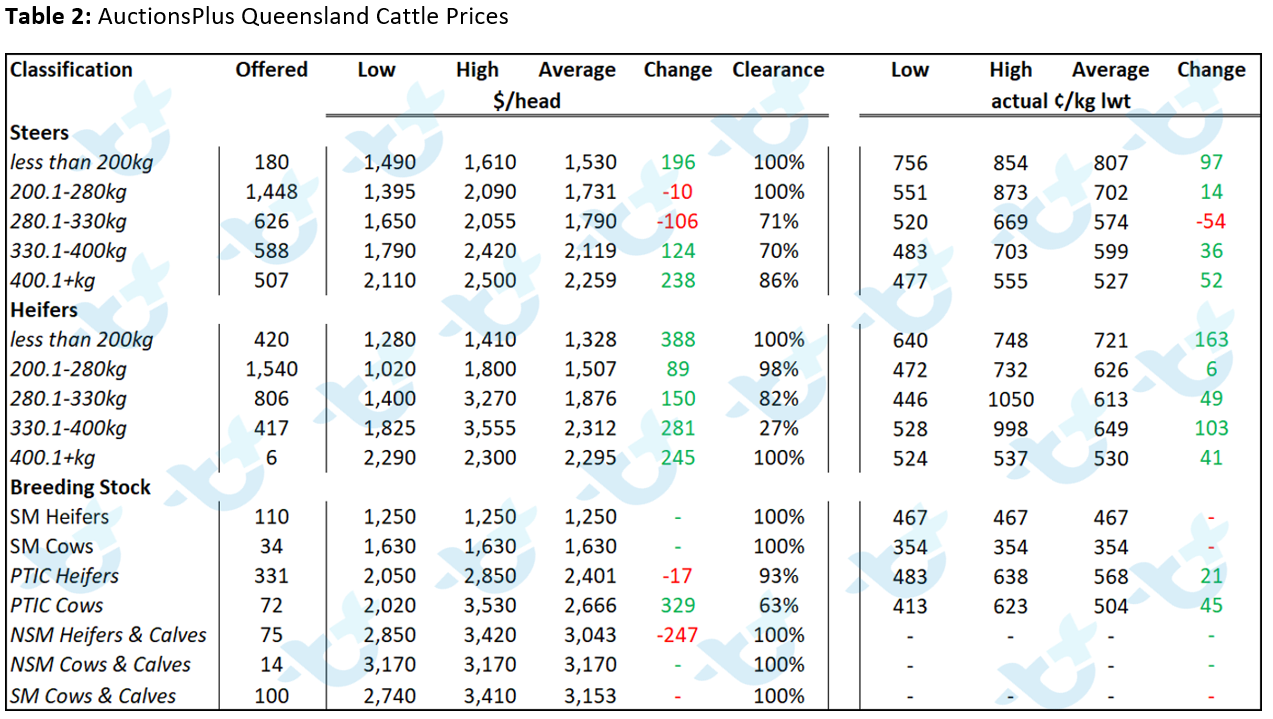Select the red ¢/kg change value -54
This screenshot has width=1273, height=719.
(1211, 222)
